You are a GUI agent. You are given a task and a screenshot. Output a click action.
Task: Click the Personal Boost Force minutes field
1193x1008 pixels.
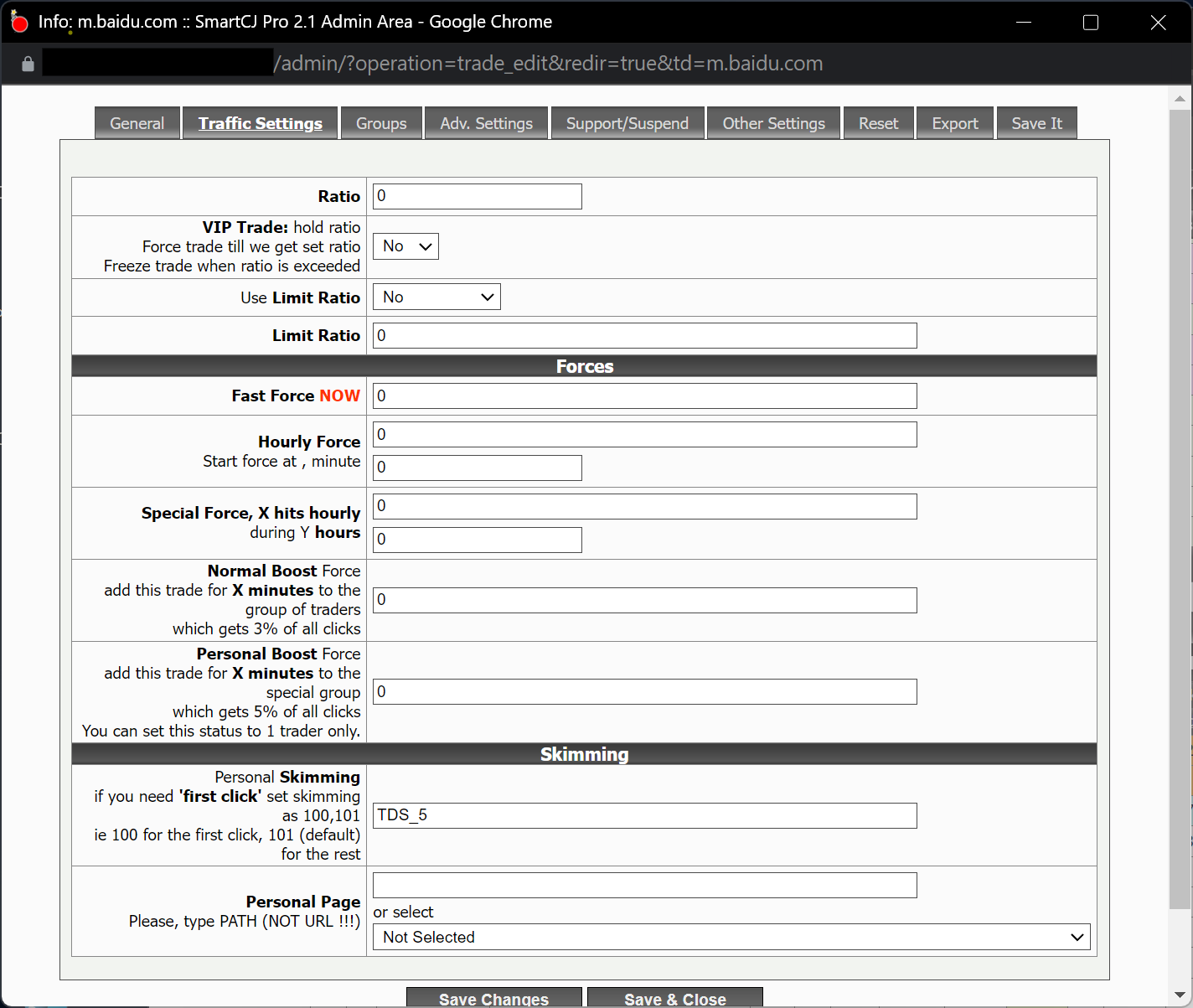point(645,691)
